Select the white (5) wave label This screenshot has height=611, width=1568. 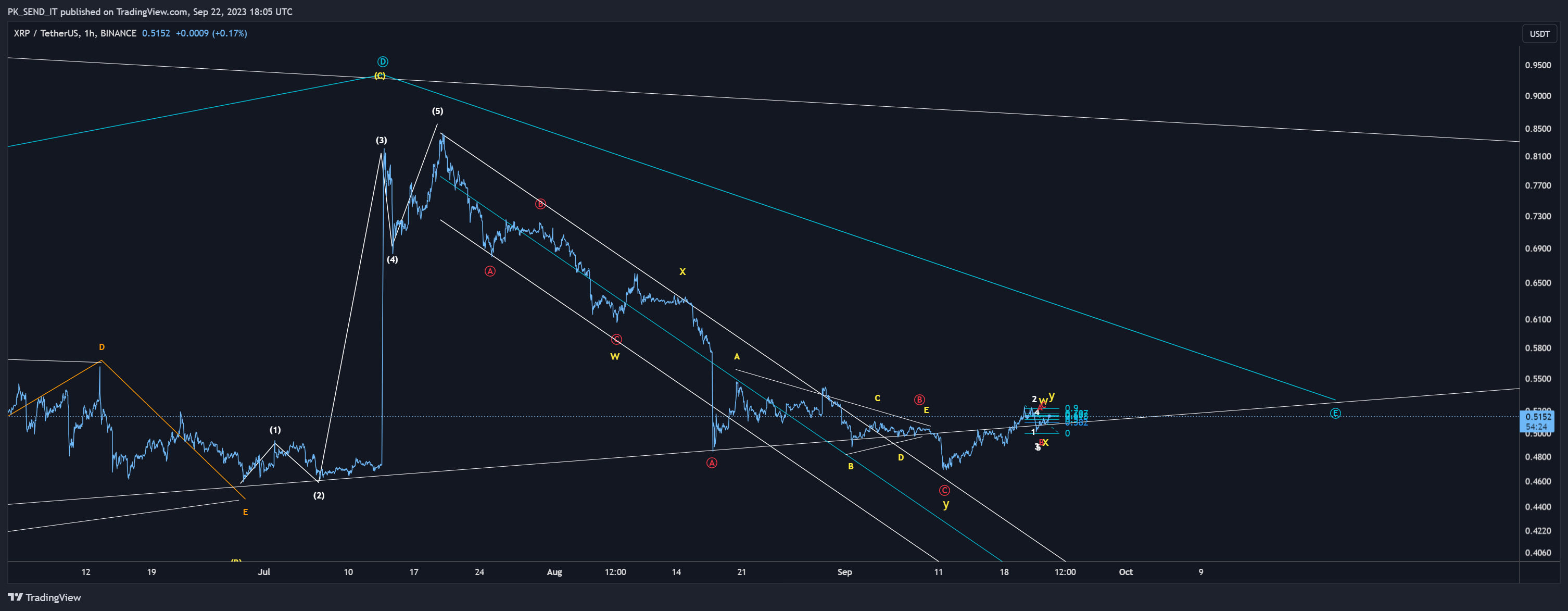click(x=438, y=111)
